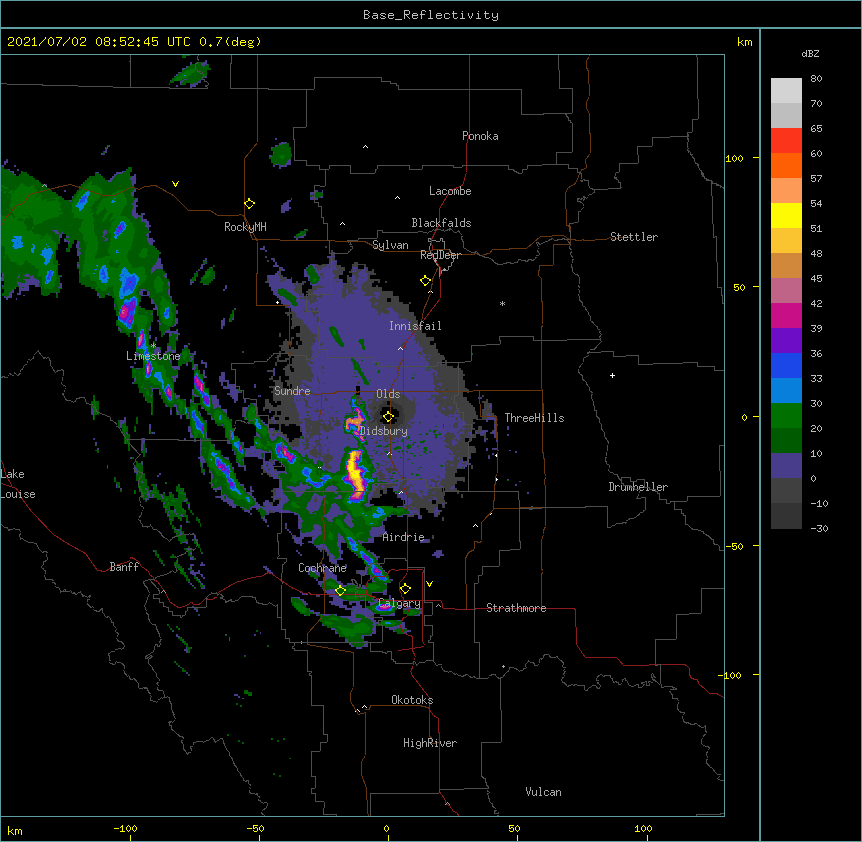Click the yellow V marker east of Calgary
Viewport: 862px width, 842px height.
429,584
